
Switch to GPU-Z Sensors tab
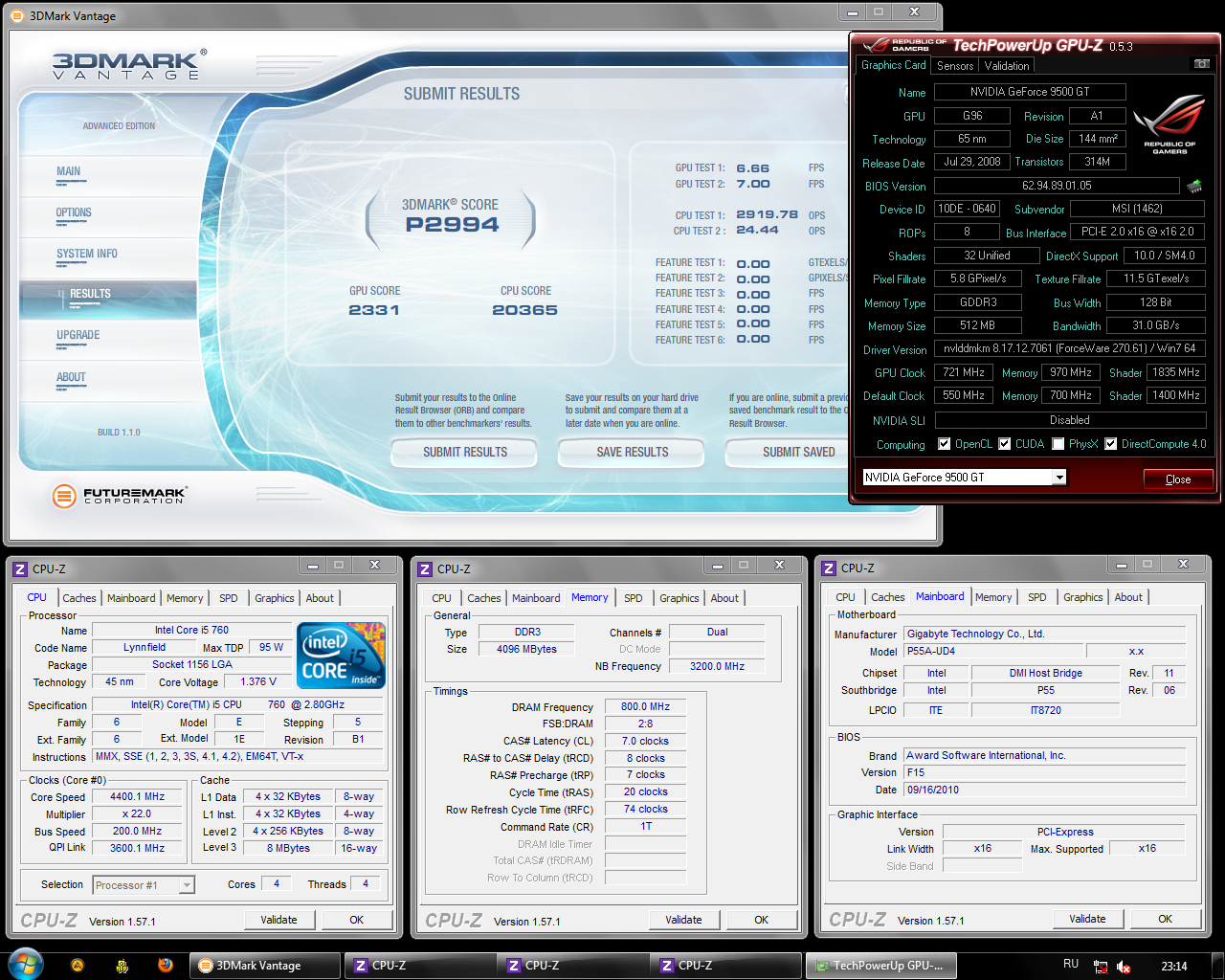pos(955,66)
